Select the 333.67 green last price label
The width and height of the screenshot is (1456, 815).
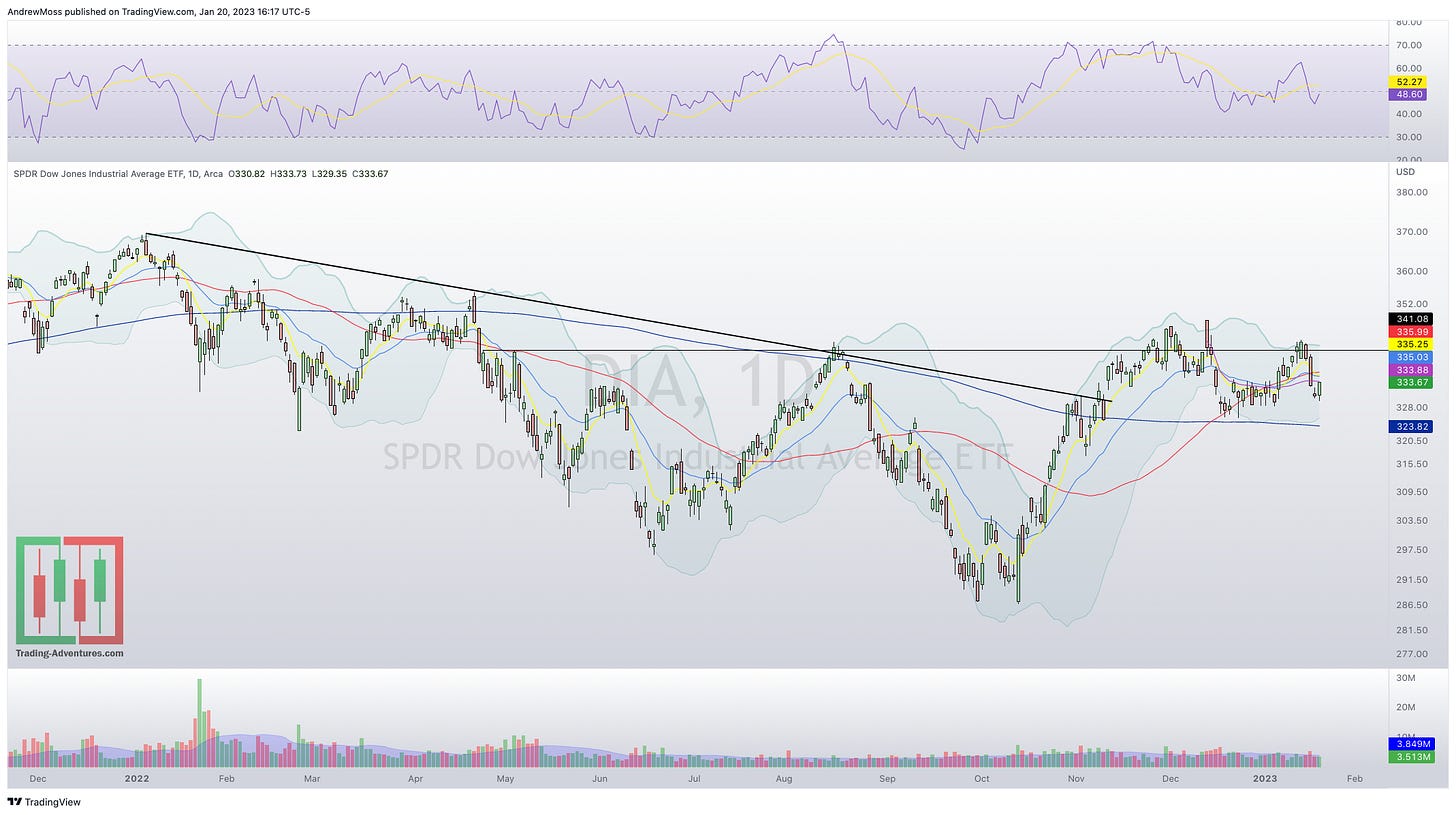(x=1410, y=383)
